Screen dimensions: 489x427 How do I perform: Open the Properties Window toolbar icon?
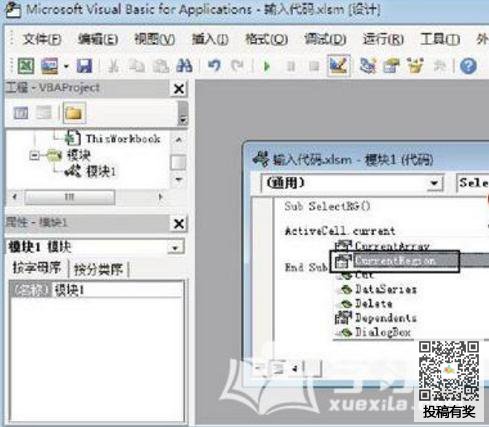(x=392, y=66)
